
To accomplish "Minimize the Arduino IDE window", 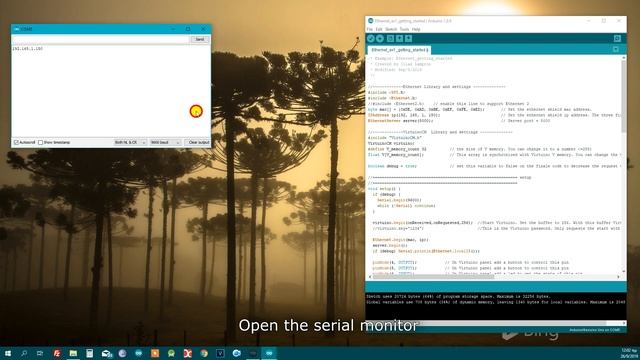I will pyautogui.click(x=589, y=20).
